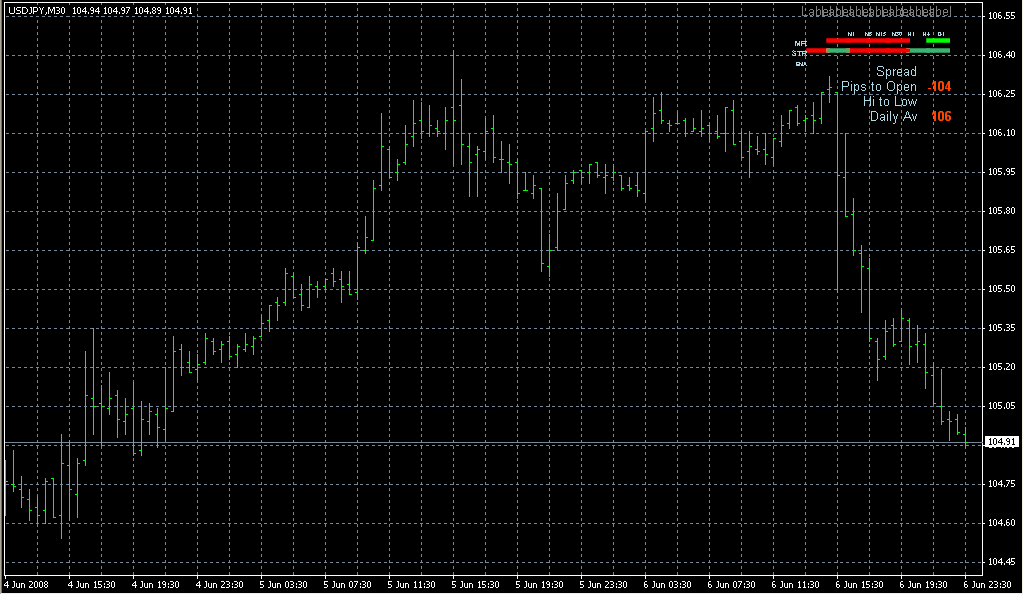Click the 104.45 price scale label
The image size is (1024, 594).
point(1002,561)
